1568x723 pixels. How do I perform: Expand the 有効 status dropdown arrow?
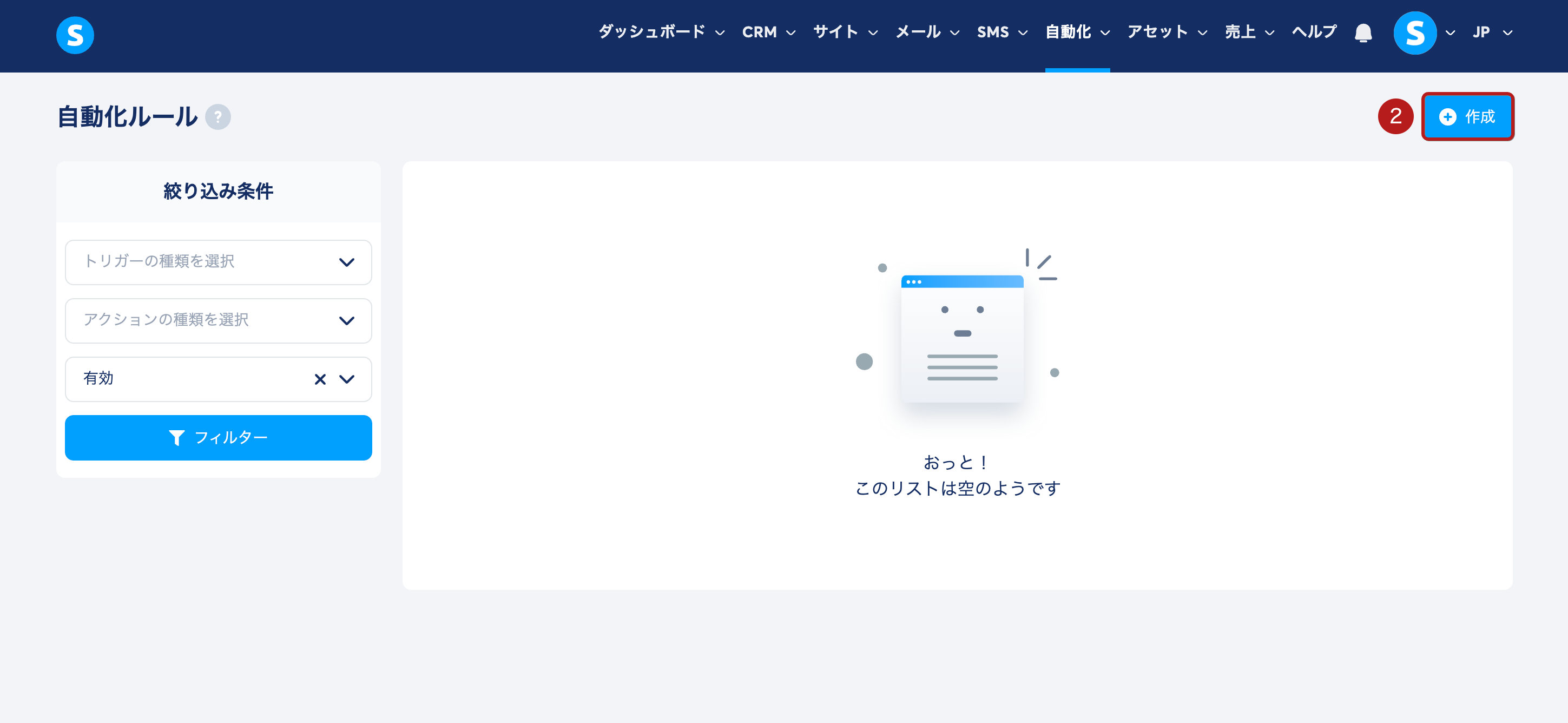pyautogui.click(x=347, y=379)
